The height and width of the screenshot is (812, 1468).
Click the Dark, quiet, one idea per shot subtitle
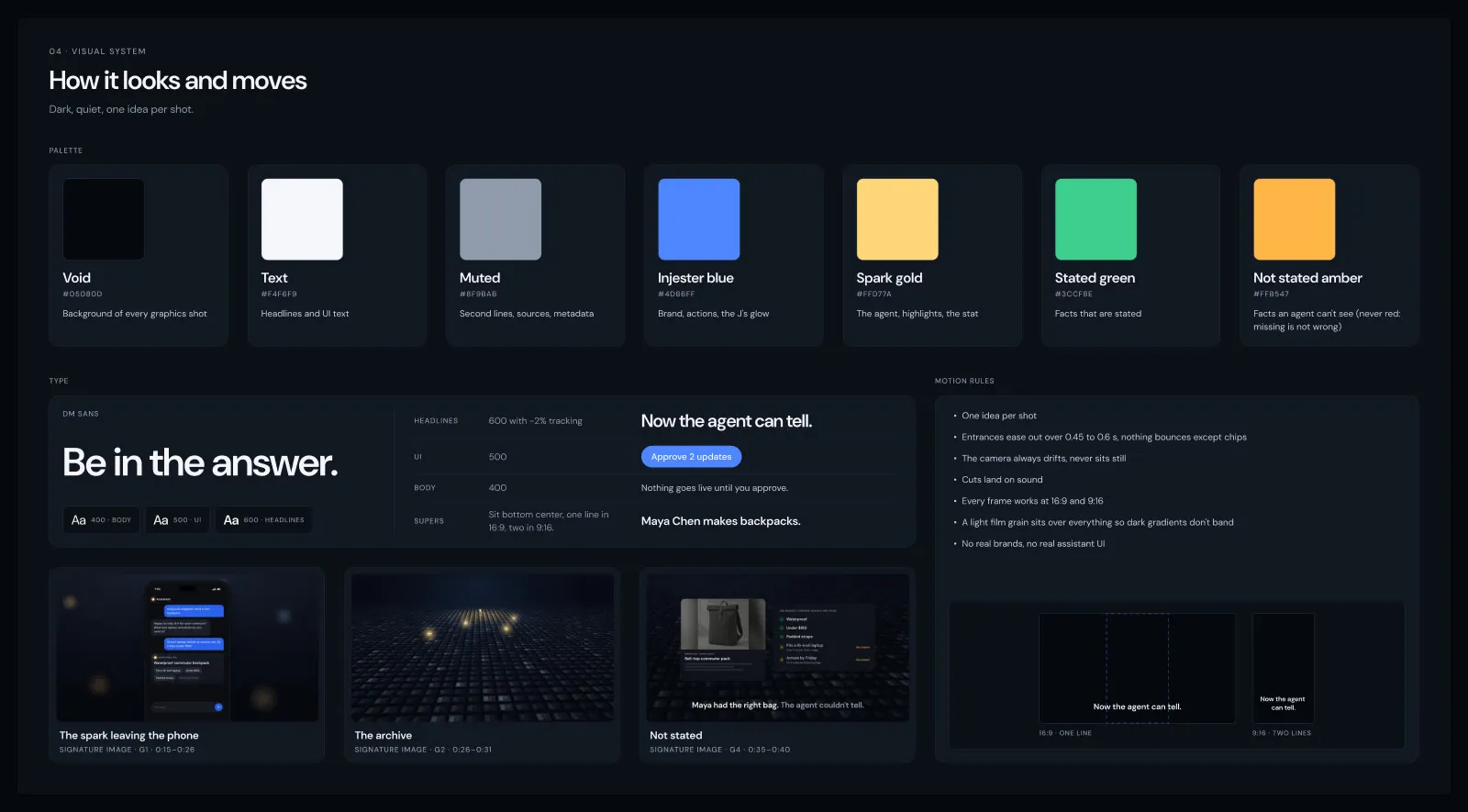121,109
